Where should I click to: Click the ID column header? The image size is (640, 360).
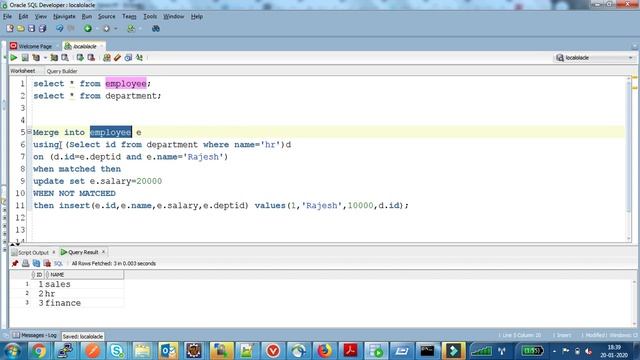tap(37, 275)
